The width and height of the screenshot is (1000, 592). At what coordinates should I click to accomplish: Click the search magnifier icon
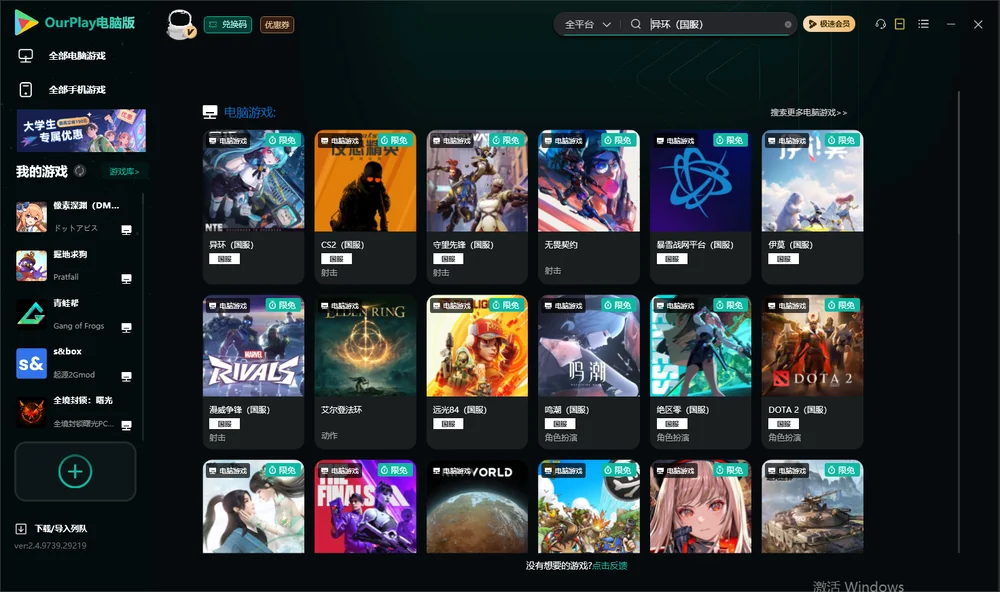636,24
